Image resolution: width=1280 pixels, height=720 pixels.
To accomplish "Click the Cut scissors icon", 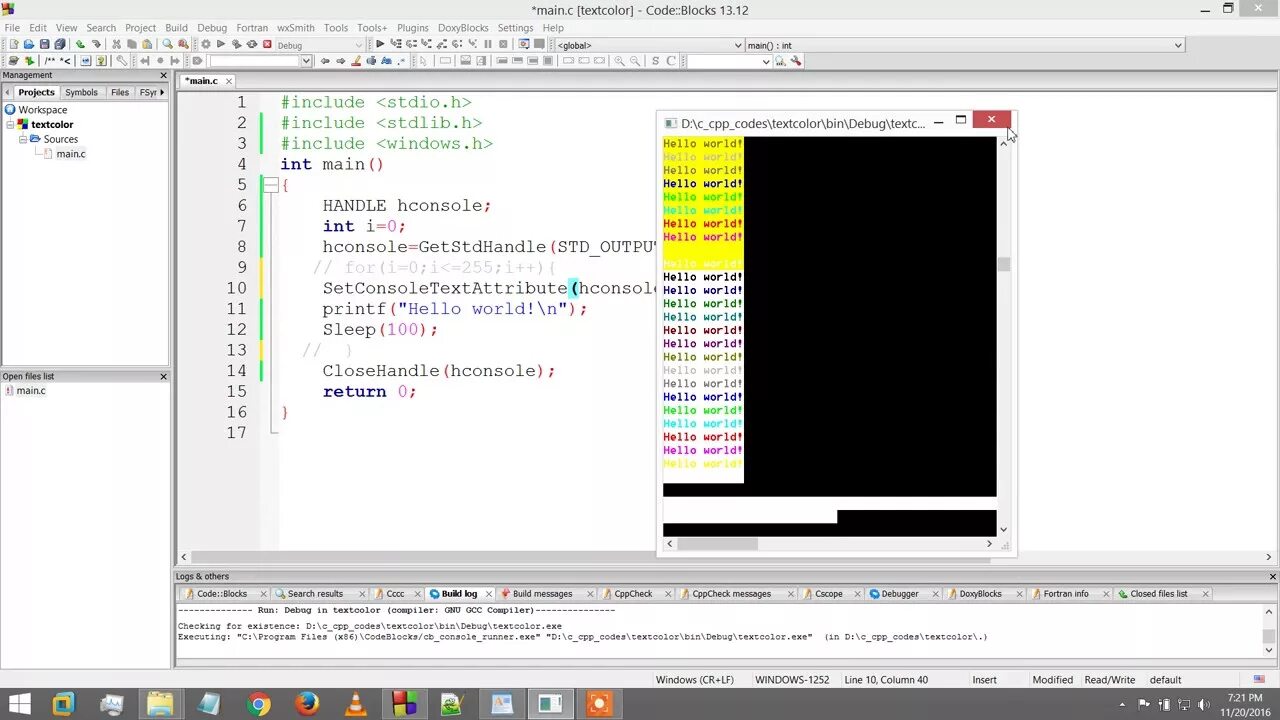I will 116,44.
